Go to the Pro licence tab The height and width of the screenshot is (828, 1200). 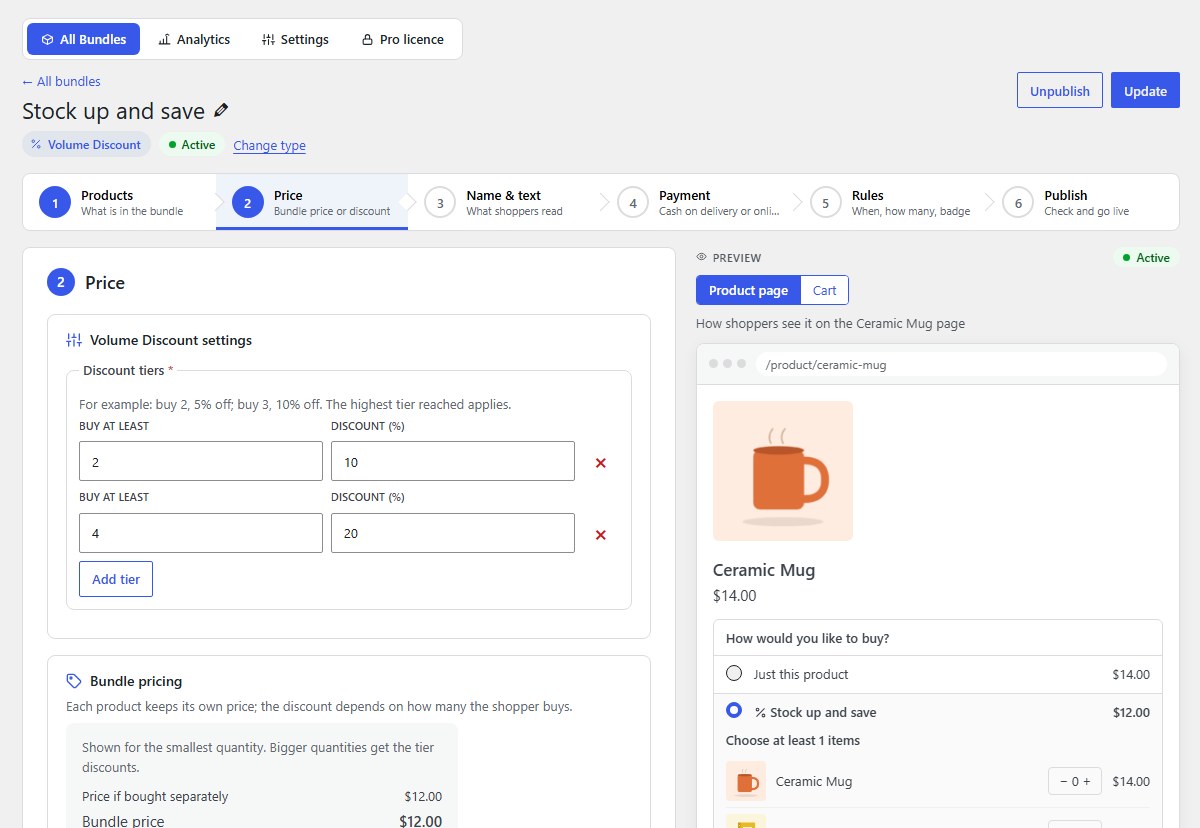click(402, 39)
